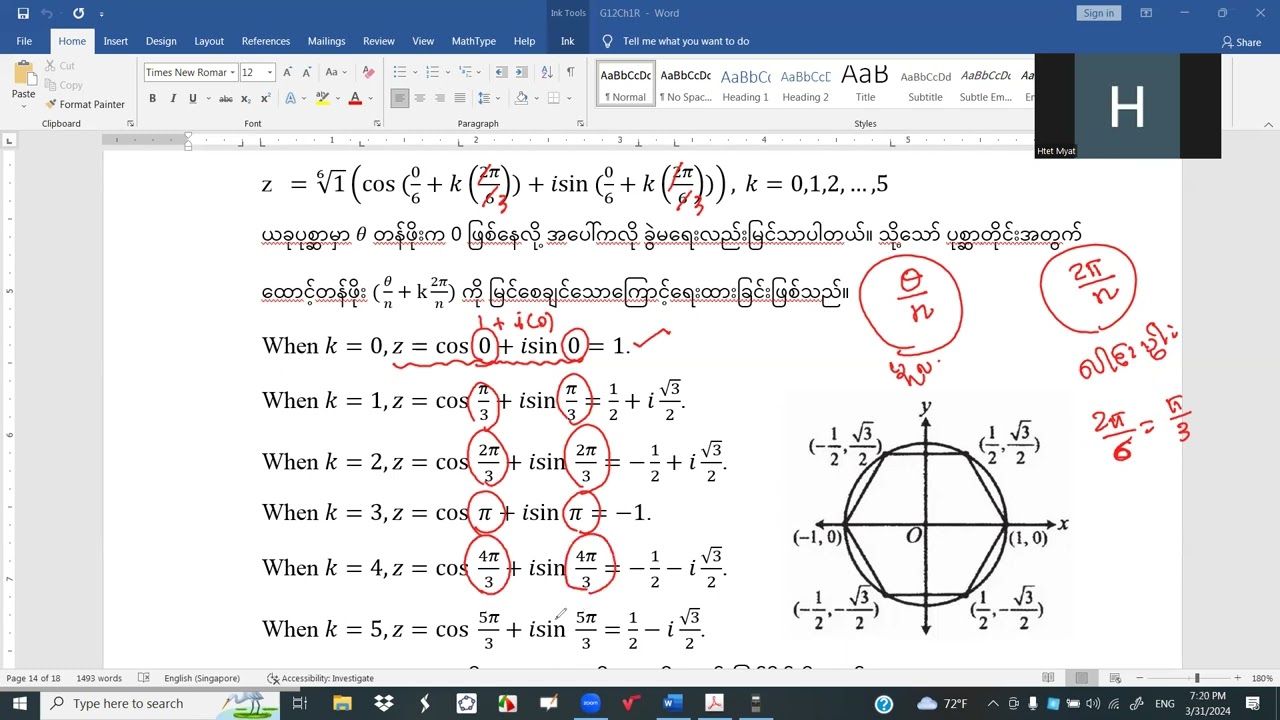Click the Format Painter tool

click(84, 104)
